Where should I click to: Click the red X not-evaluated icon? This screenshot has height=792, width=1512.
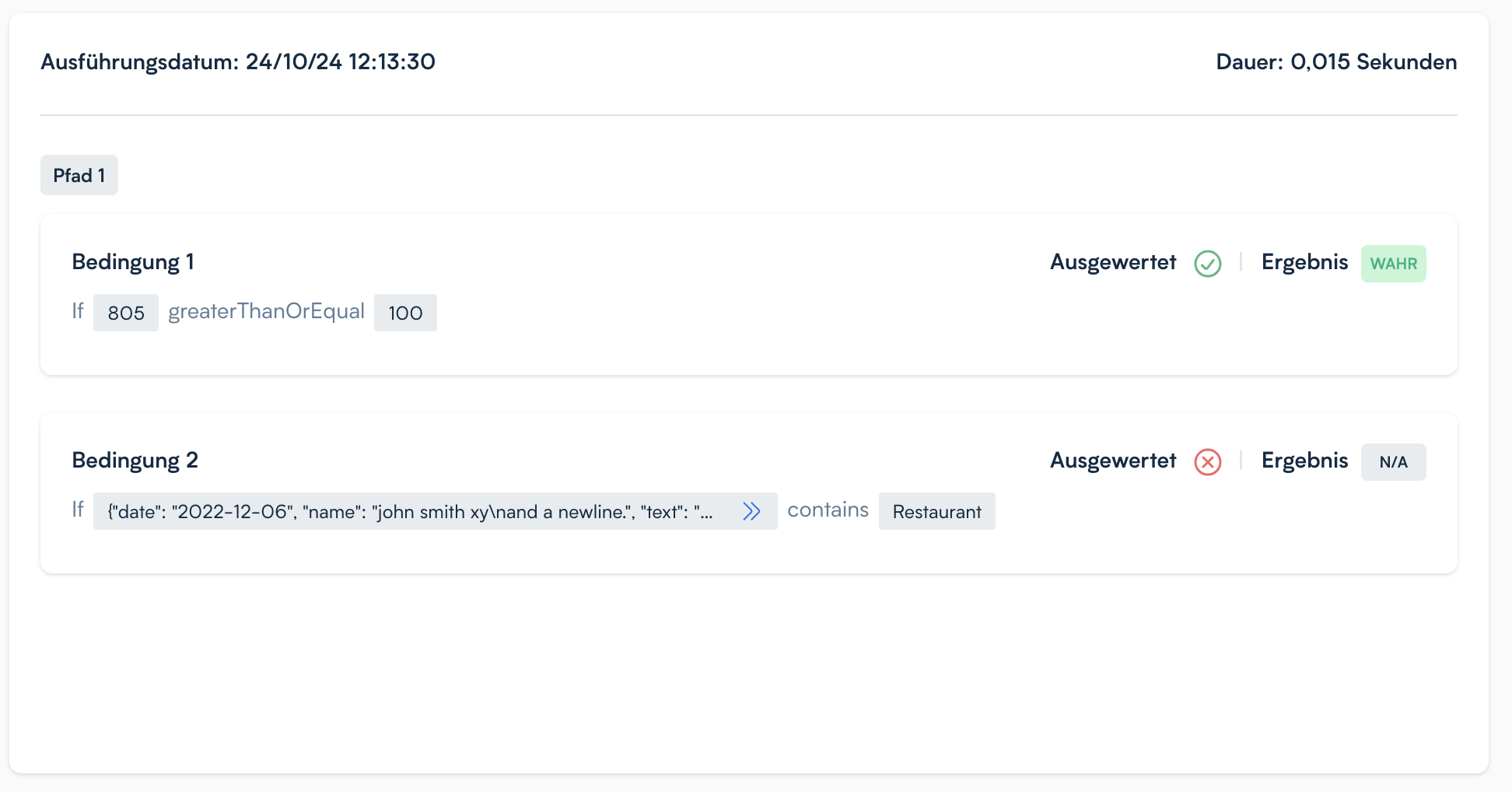[1207, 462]
